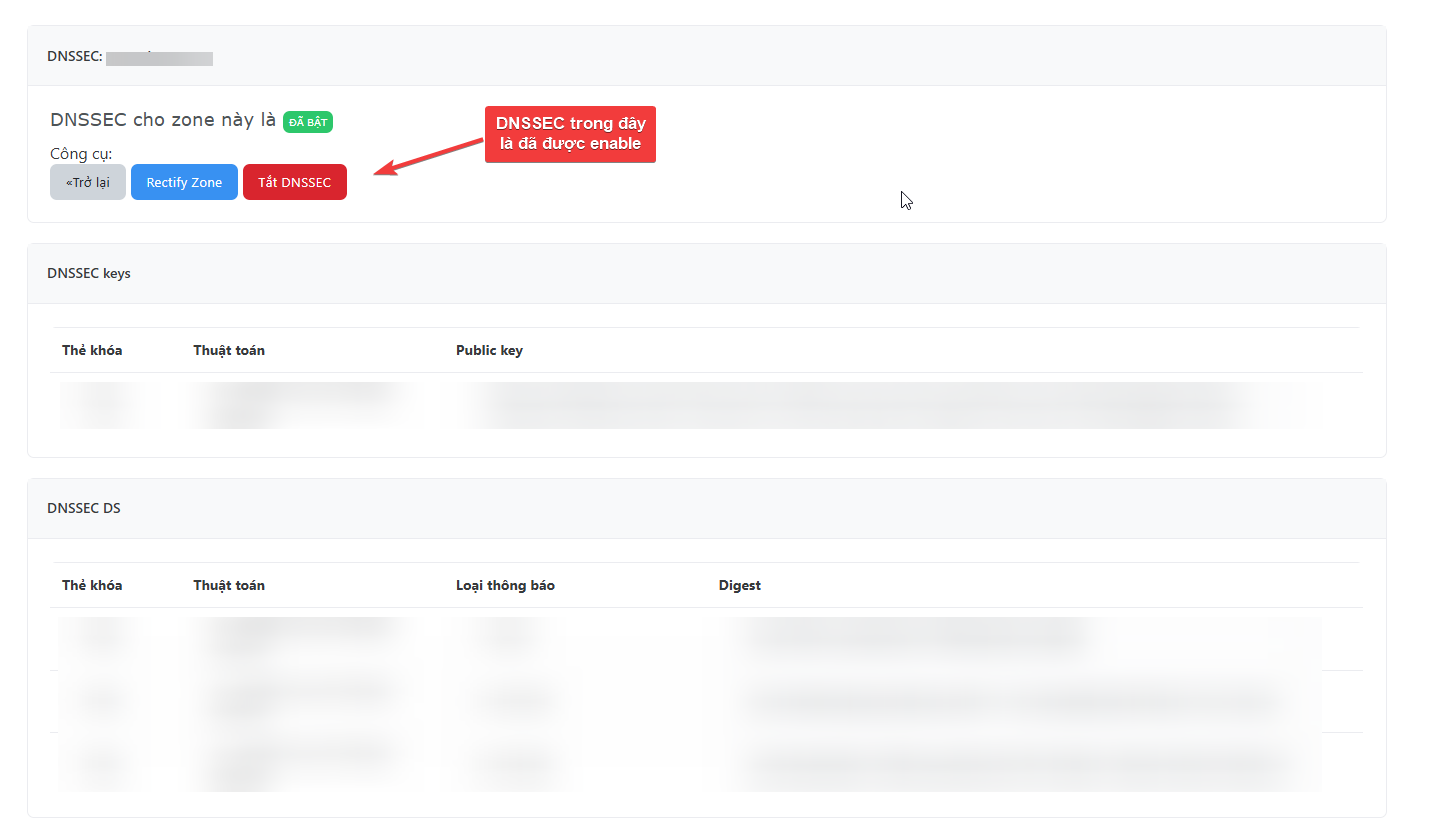Click the 'Digest' column header
This screenshot has width=1433, height=837.
[740, 585]
